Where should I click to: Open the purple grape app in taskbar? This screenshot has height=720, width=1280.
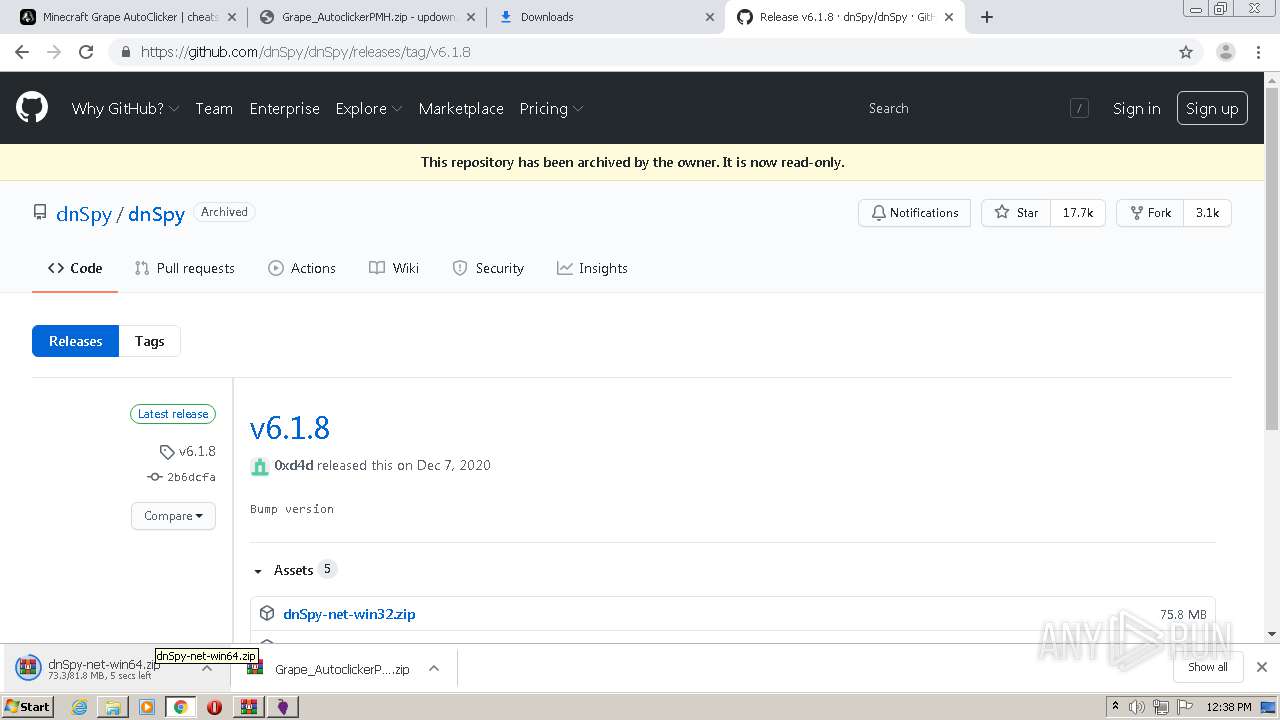pyautogui.click(x=283, y=707)
